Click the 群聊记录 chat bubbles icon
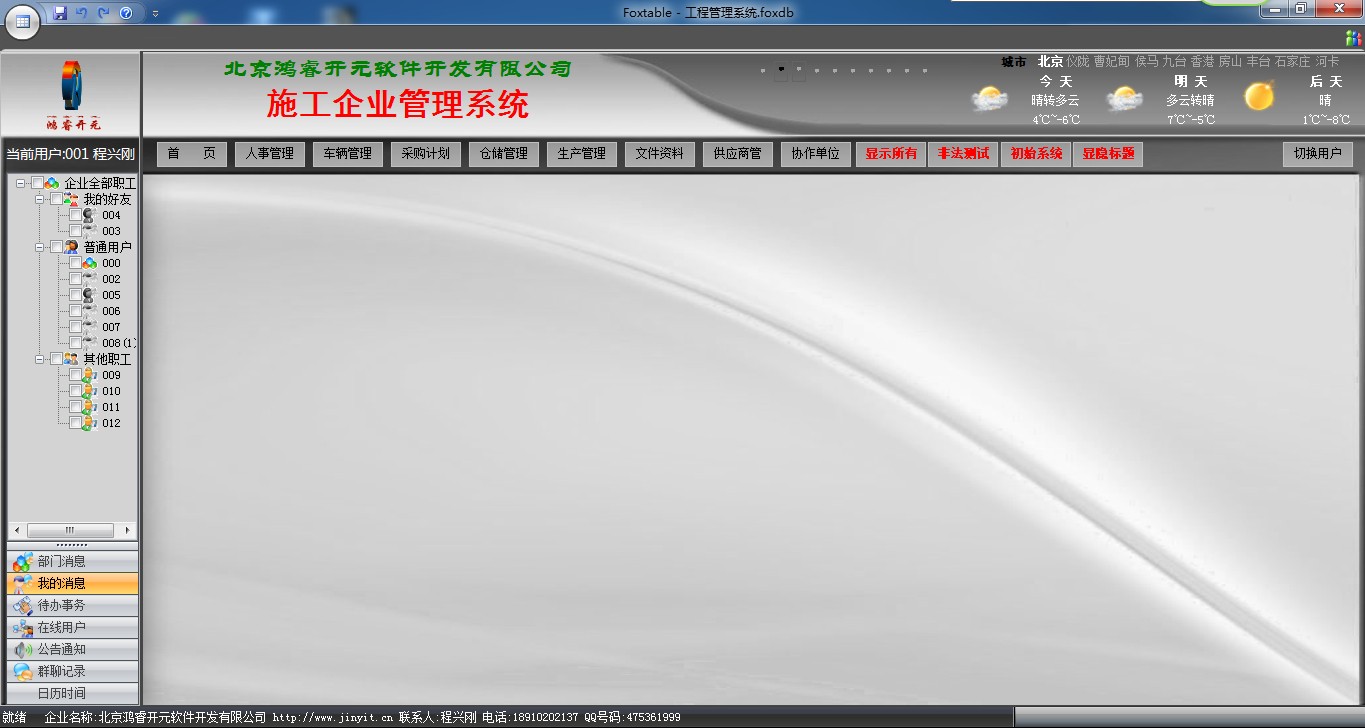 point(22,672)
